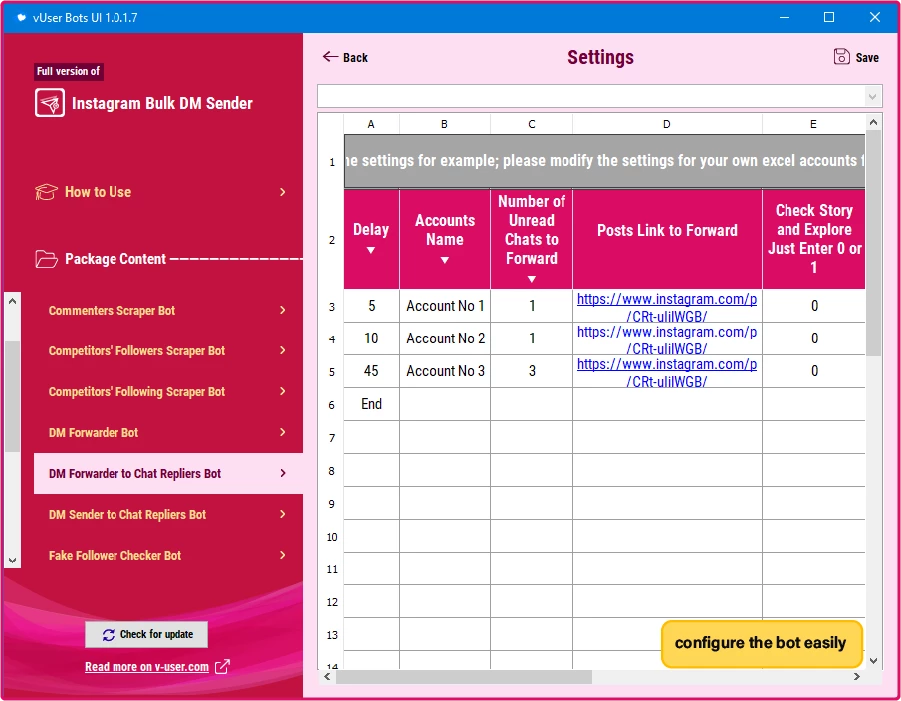The width and height of the screenshot is (901, 701).
Task: Select cell with delay value 45
Action: [x=371, y=371]
